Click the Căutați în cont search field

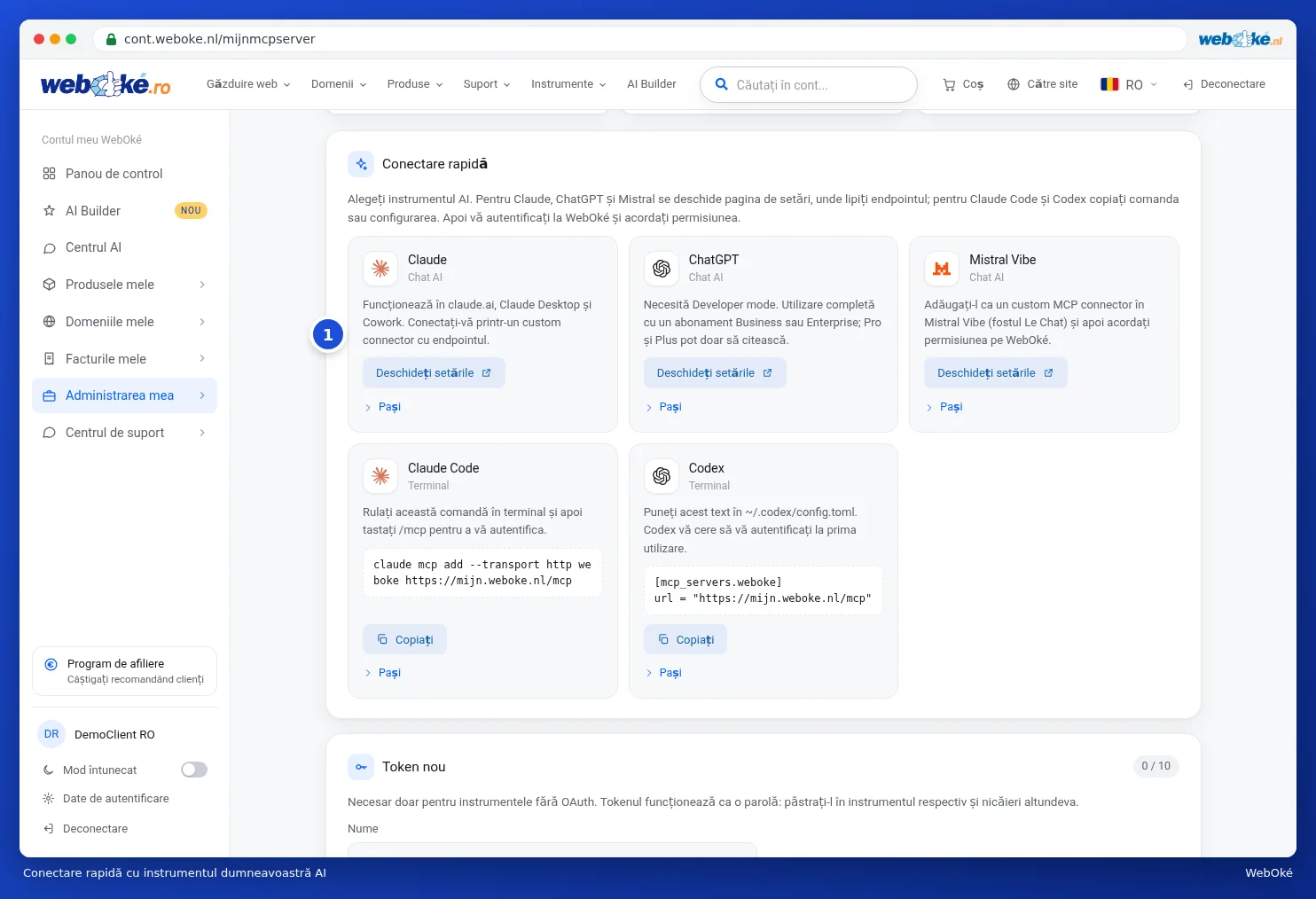(809, 85)
